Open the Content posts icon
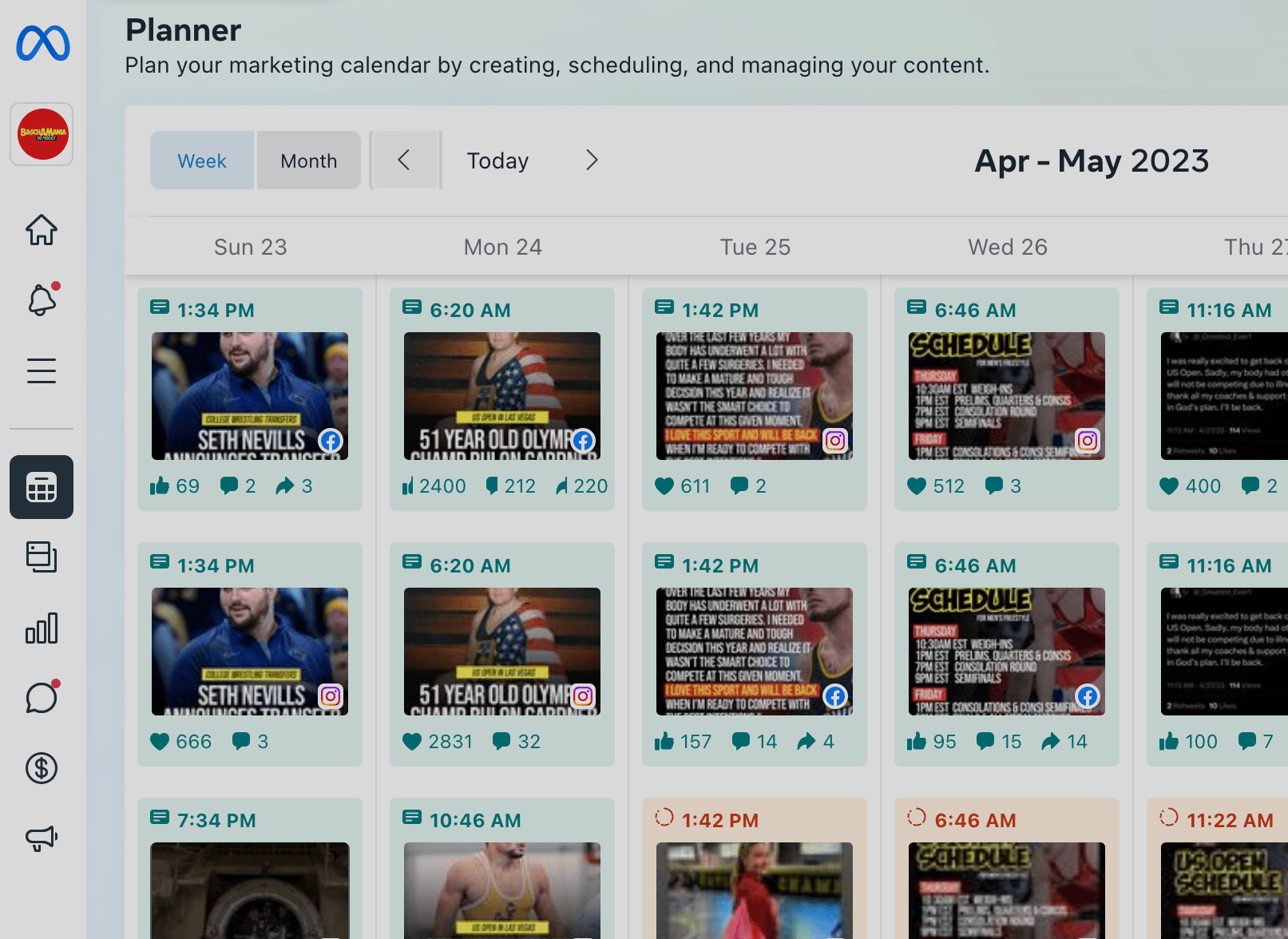Screen dimensions: 1288x939 [41, 557]
